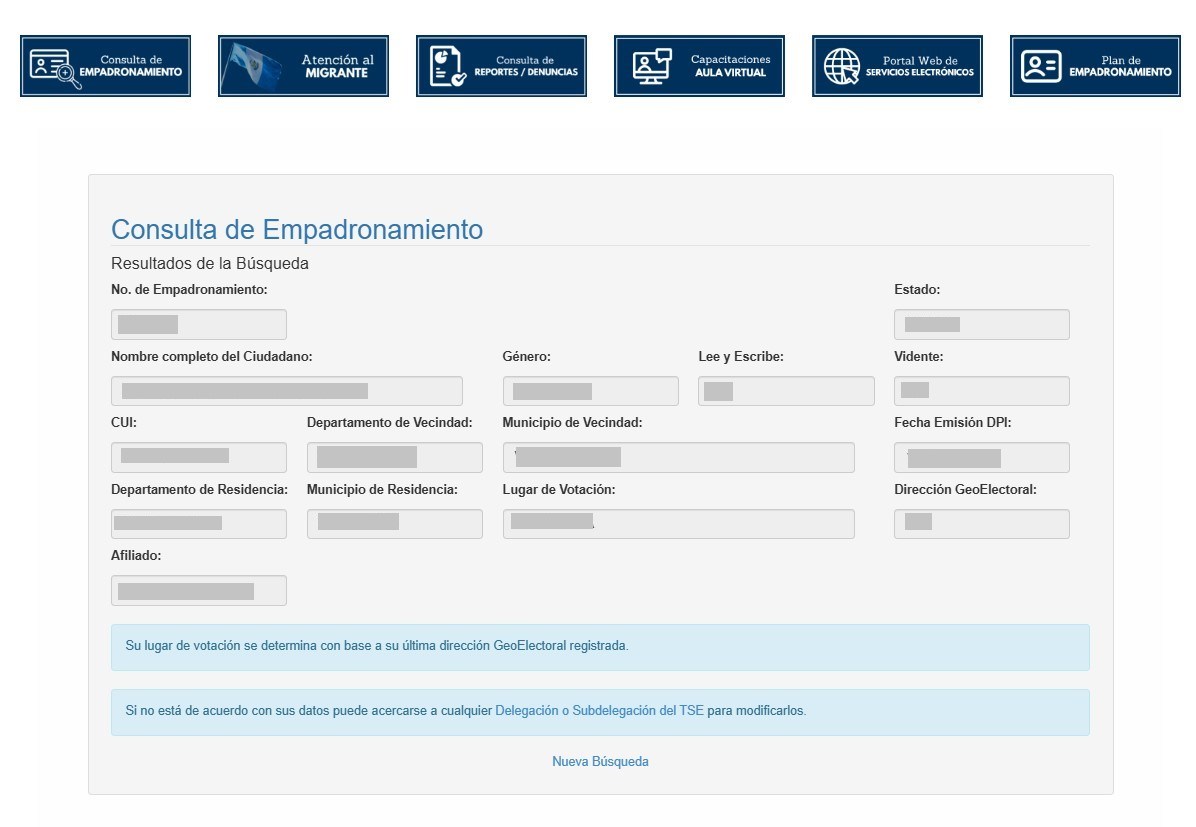Viewport: 1196px width, 827px height.
Task: Click the Nueva Búsqueda link
Action: (600, 761)
